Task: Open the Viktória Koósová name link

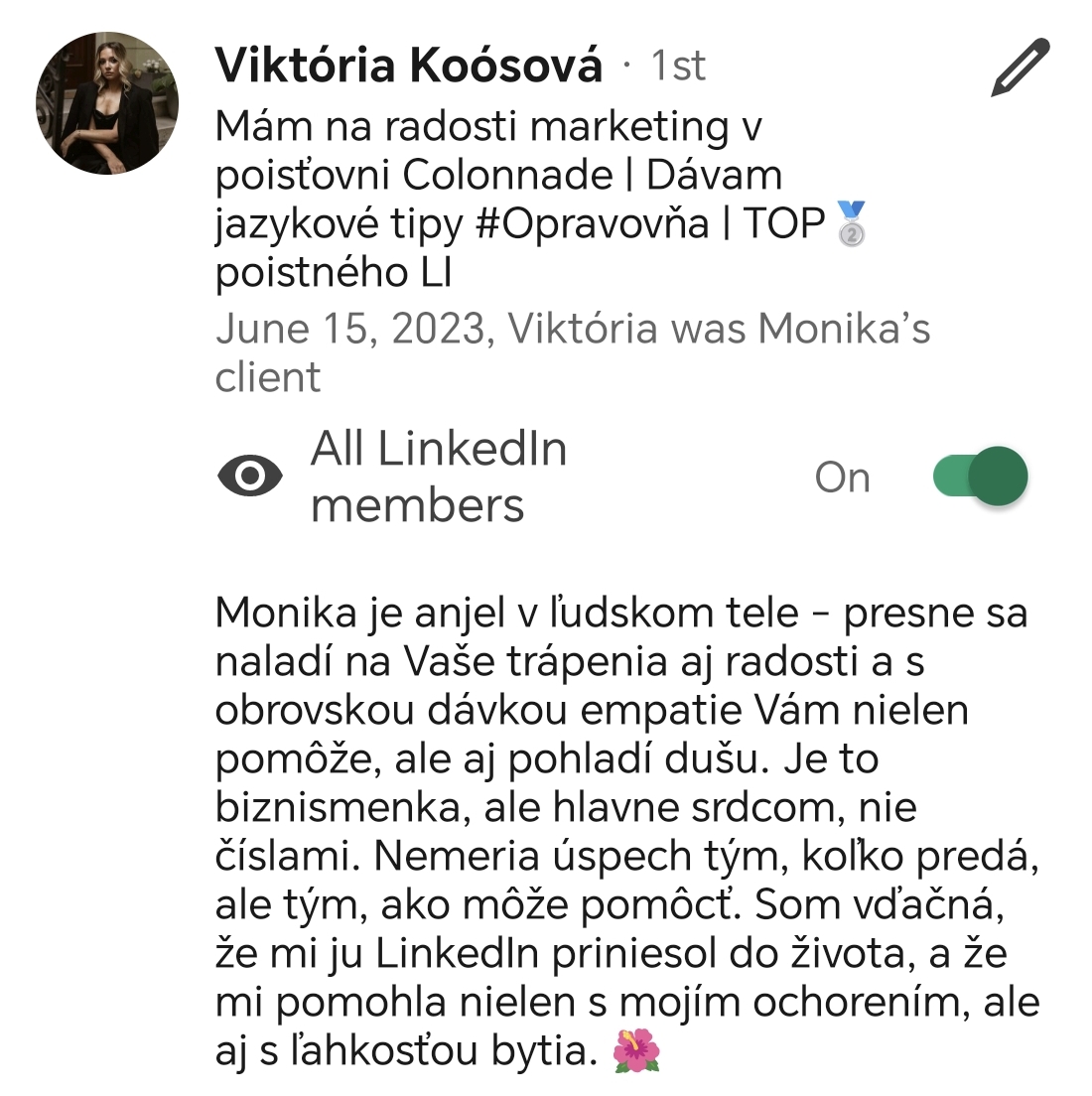Action: coord(408,65)
